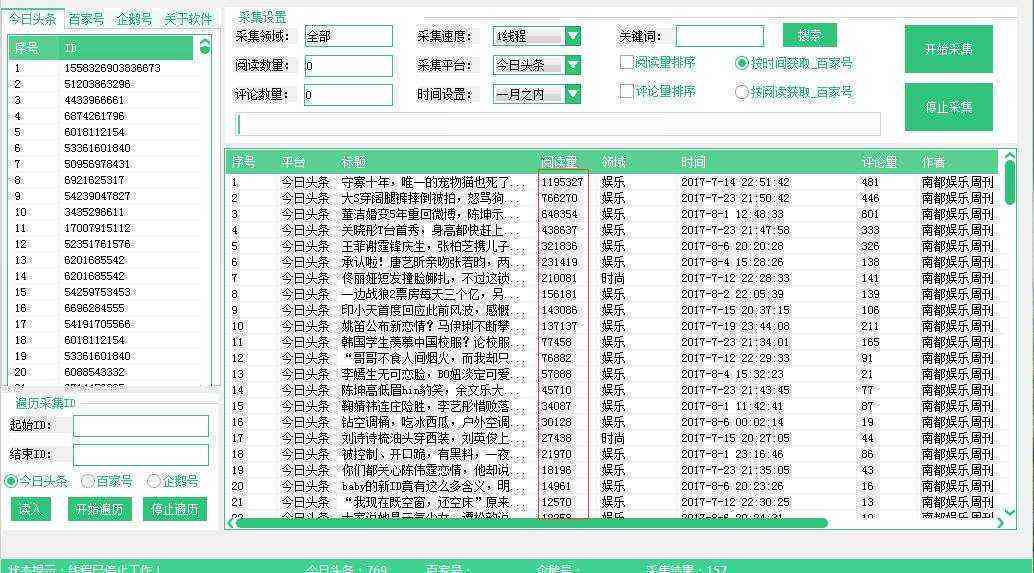Focus the 起始ID input field
The image size is (1034, 573).
(x=140, y=426)
